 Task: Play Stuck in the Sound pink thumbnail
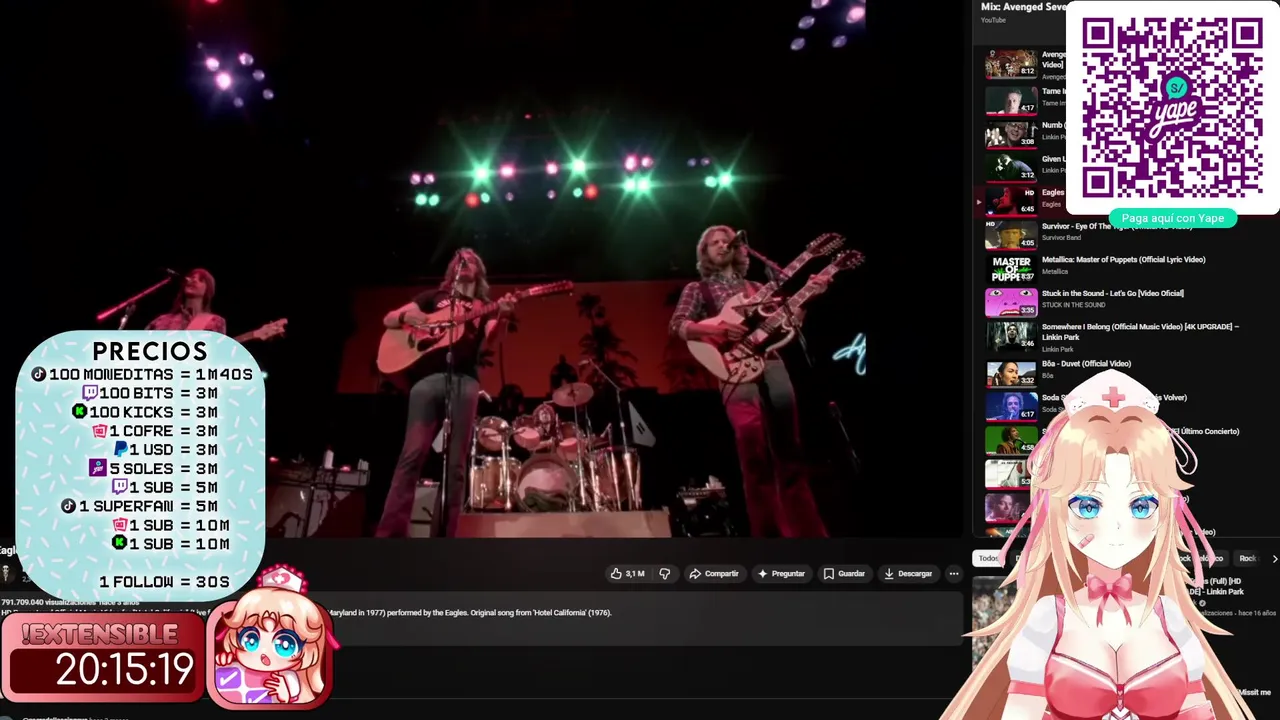[1011, 302]
